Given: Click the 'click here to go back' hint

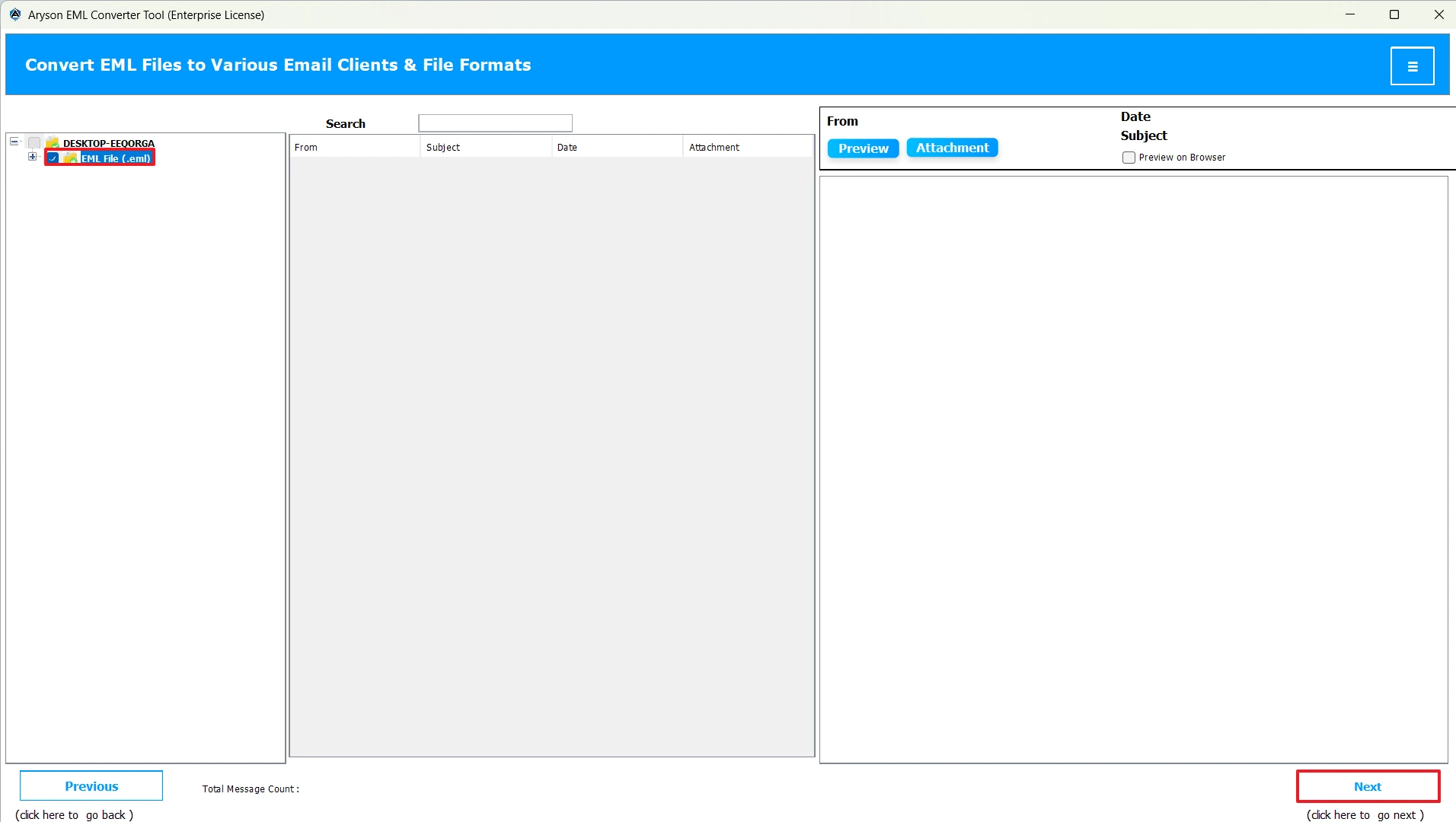Looking at the screenshot, I should coord(75,815).
